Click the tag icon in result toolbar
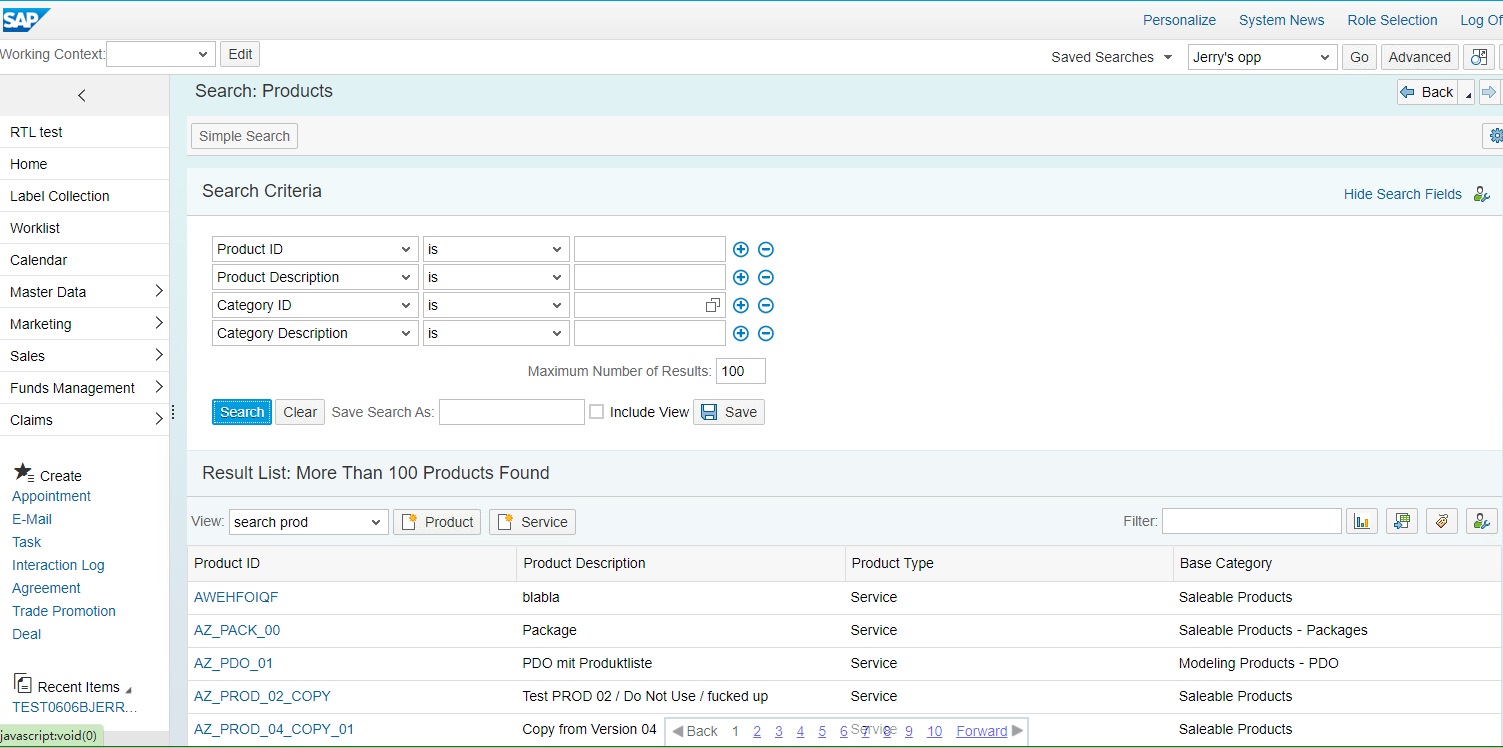 tap(1442, 521)
